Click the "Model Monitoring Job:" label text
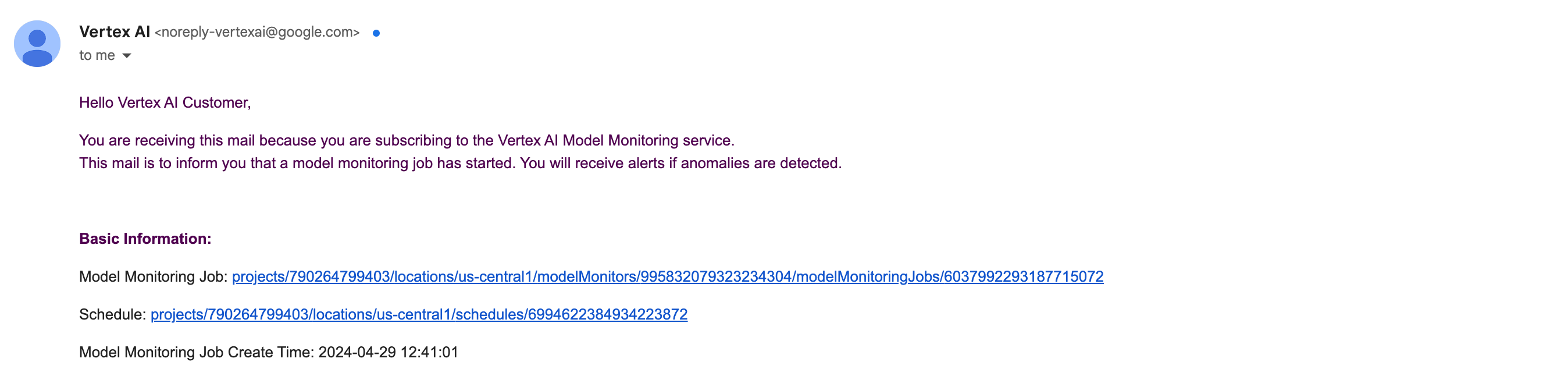Viewport: 1568px width, 369px height. [154, 277]
